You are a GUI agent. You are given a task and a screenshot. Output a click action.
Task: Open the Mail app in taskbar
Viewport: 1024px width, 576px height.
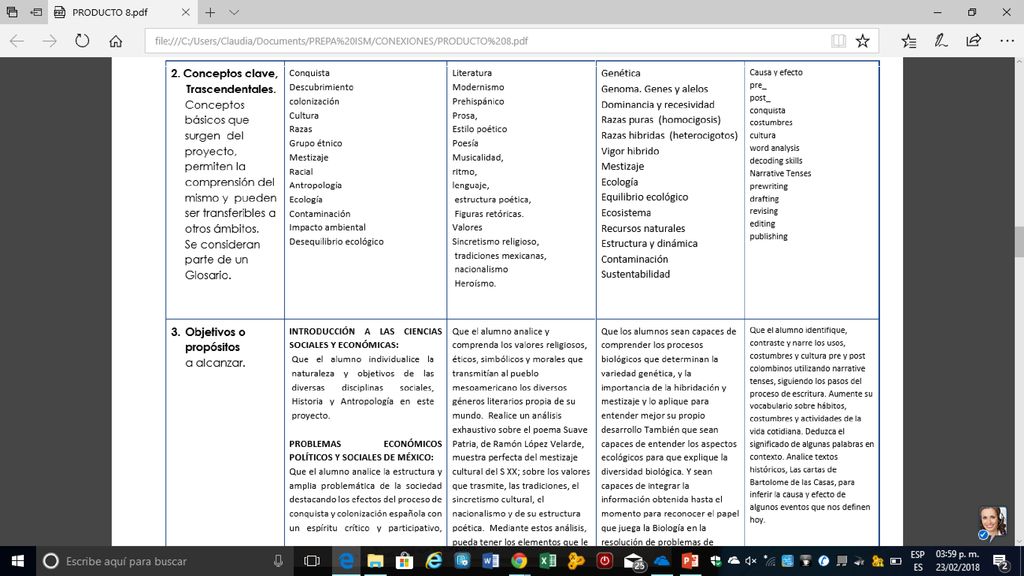click(633, 561)
